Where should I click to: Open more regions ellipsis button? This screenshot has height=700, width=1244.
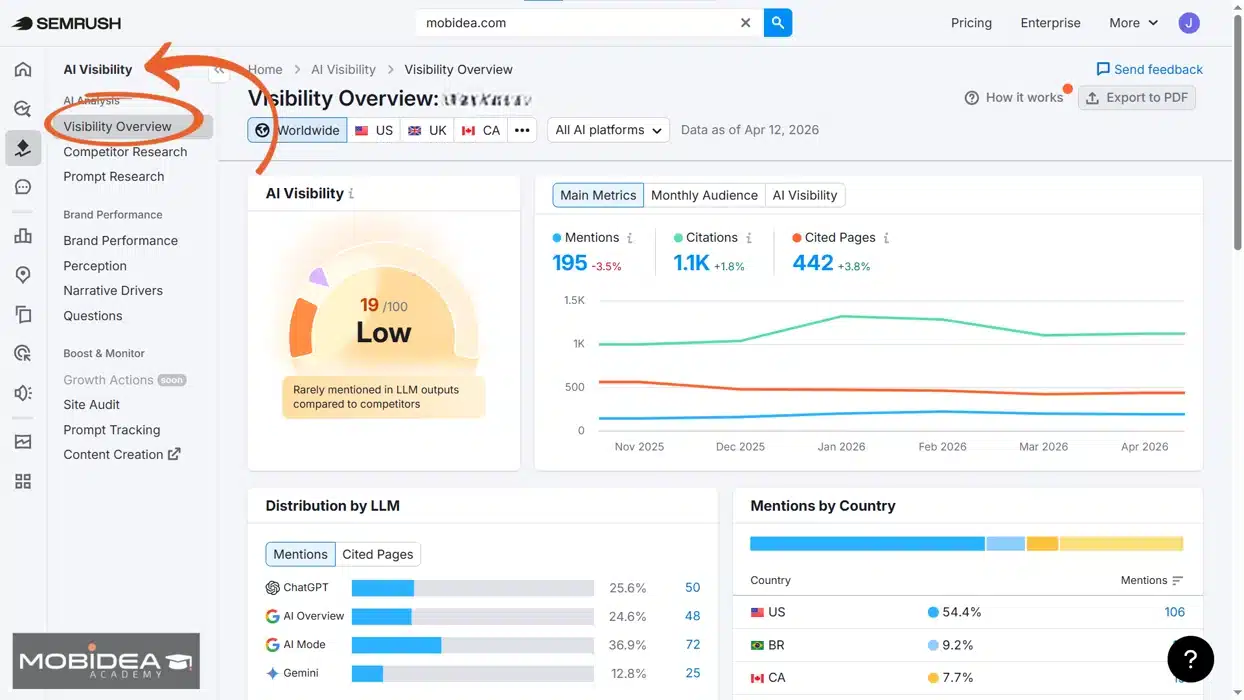point(522,130)
